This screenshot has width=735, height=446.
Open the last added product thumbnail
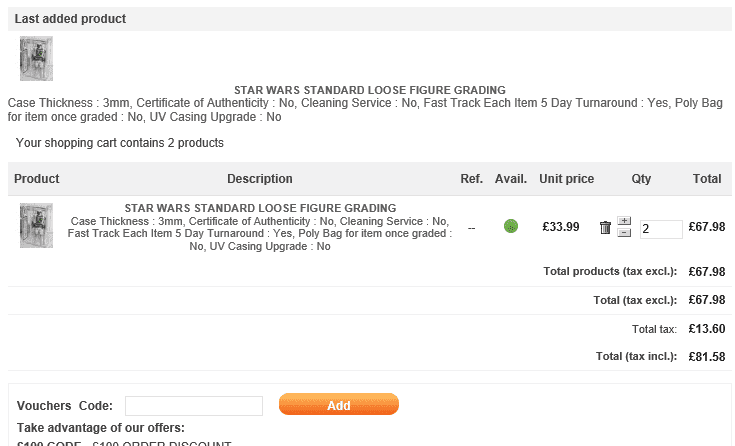(36, 59)
